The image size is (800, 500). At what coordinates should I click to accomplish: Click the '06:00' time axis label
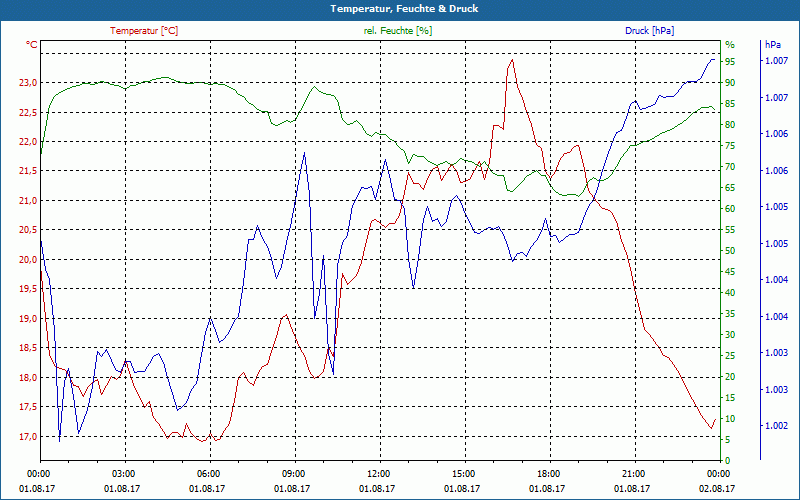[210, 473]
